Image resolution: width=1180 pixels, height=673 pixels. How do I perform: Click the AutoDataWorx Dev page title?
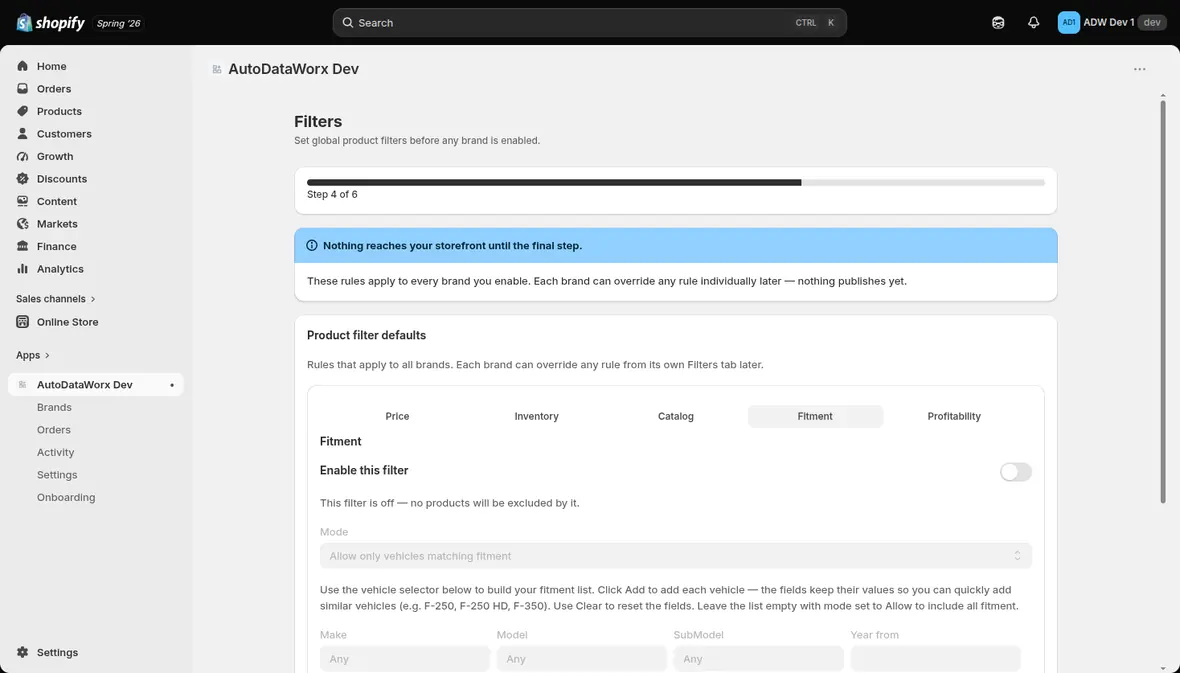[293, 69]
